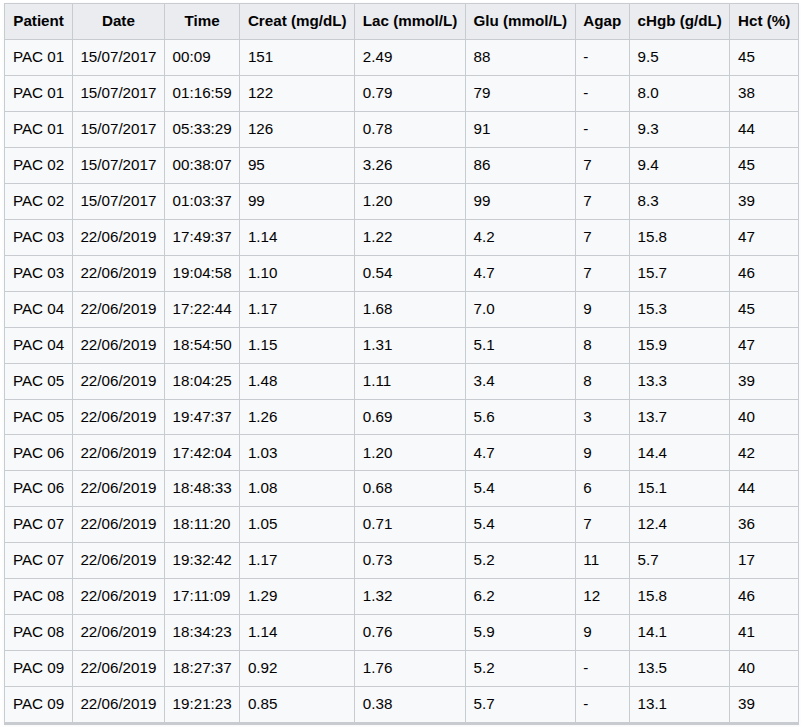Select time cell 18:04:25
The height and width of the screenshot is (727, 804).
[x=202, y=381]
